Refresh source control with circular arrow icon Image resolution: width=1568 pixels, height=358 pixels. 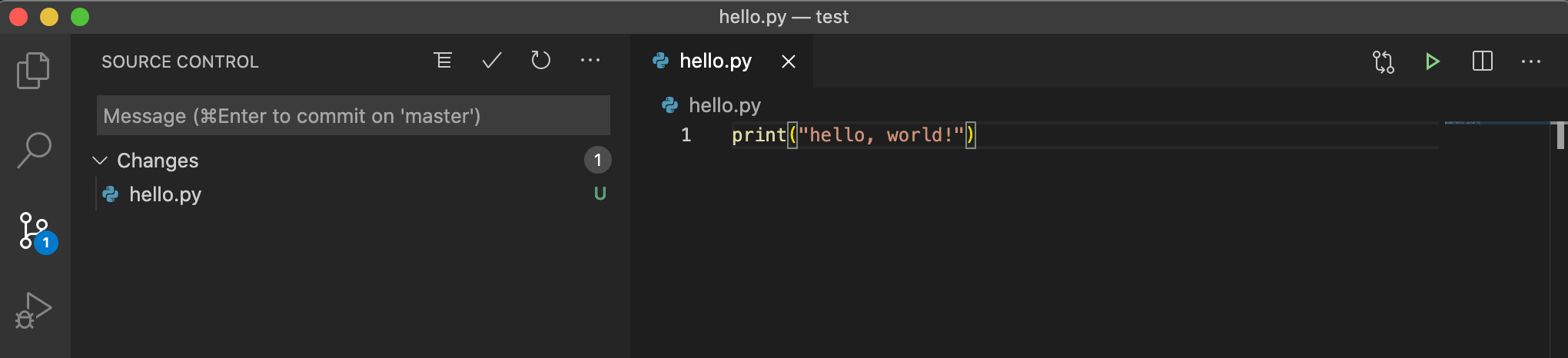pos(541,61)
